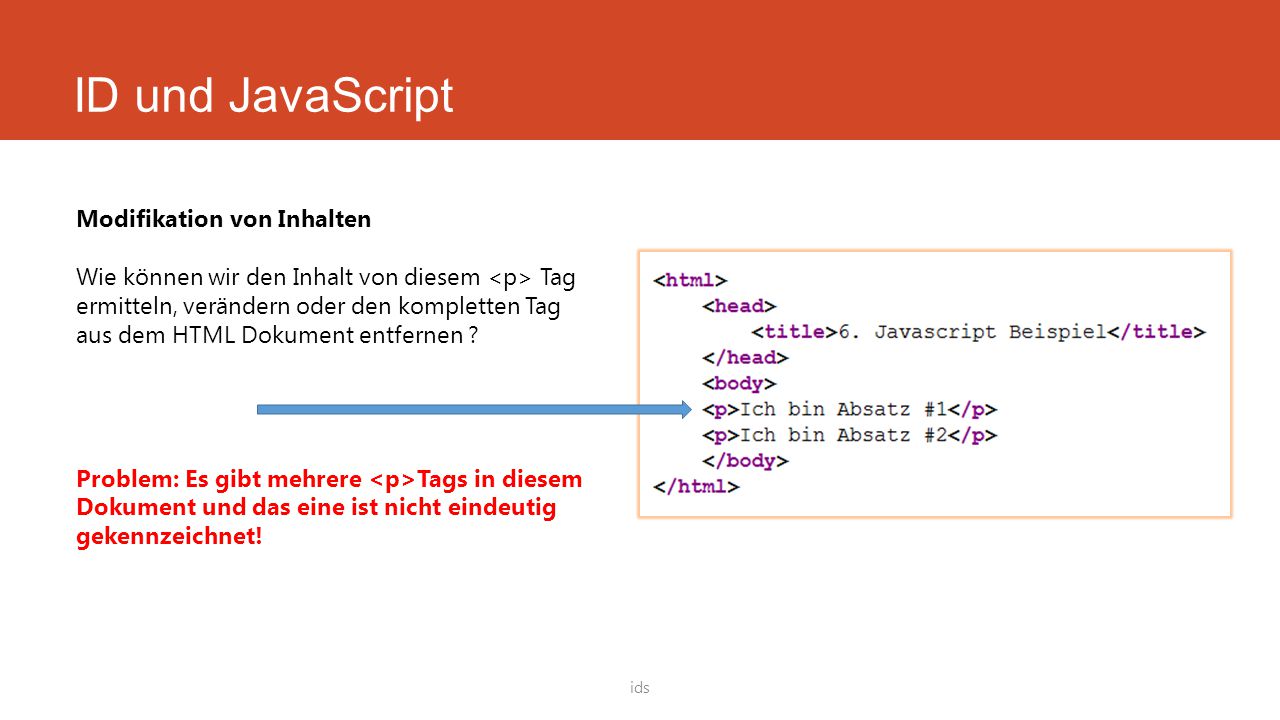Click the closing </html> tag in the code

click(696, 487)
